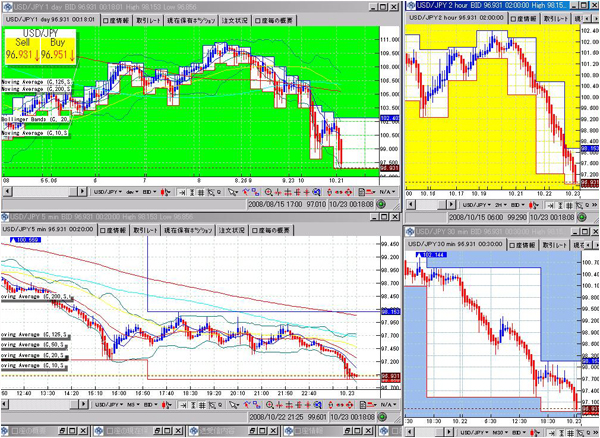Select the 注文状況 tab in 5 min chart window

[232, 230]
